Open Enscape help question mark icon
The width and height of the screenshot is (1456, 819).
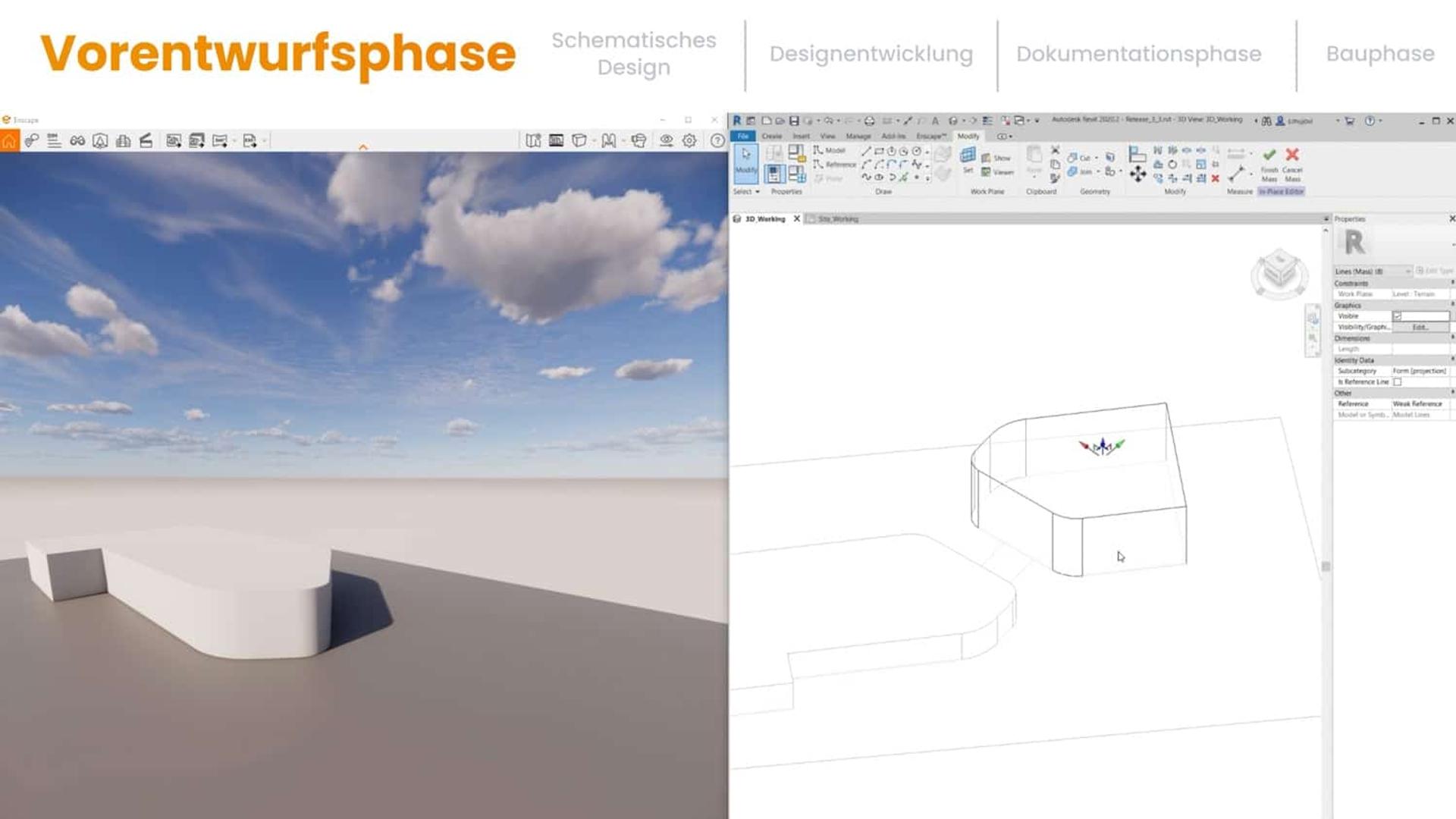coord(717,141)
